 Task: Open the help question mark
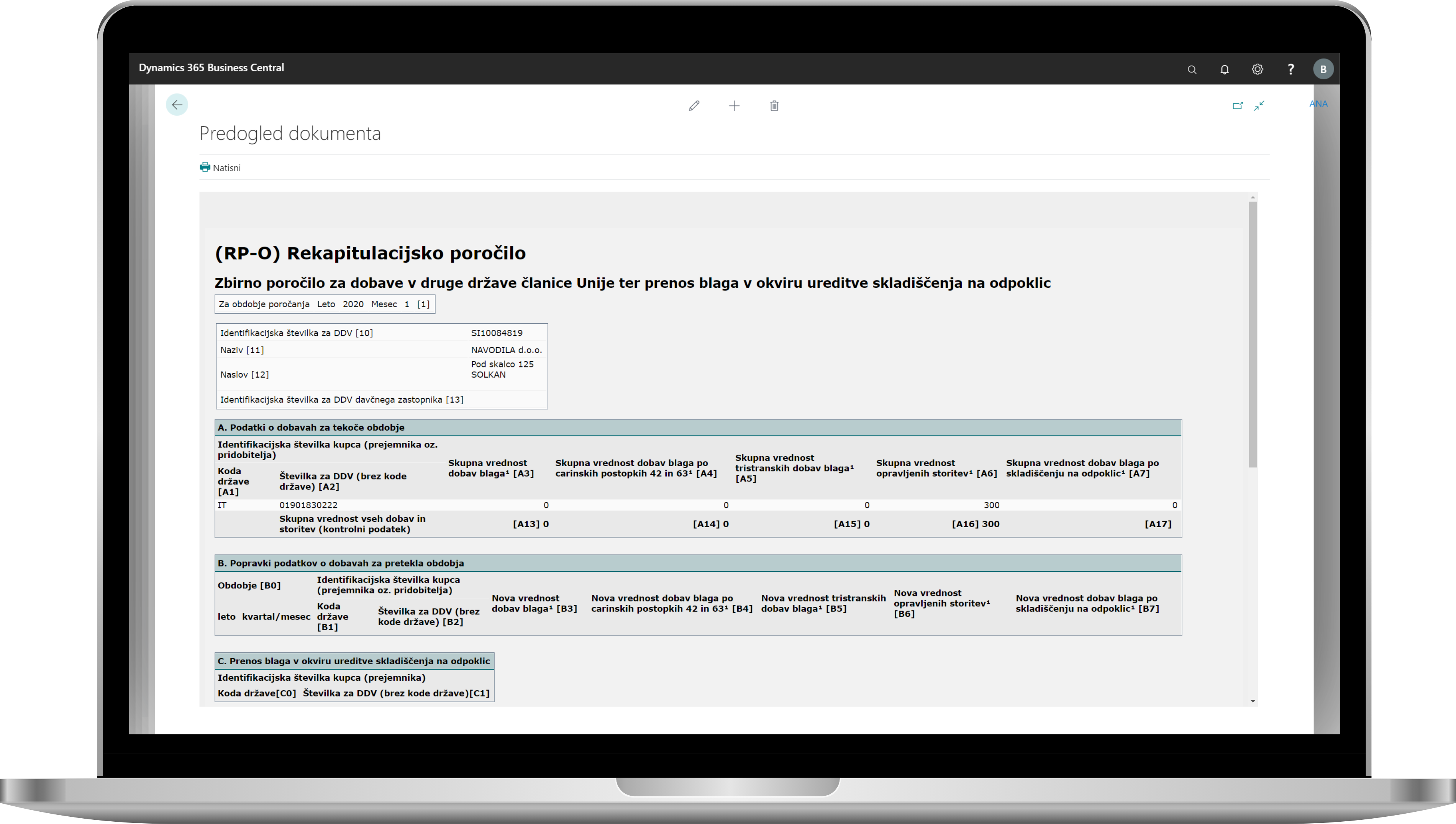tap(1291, 69)
